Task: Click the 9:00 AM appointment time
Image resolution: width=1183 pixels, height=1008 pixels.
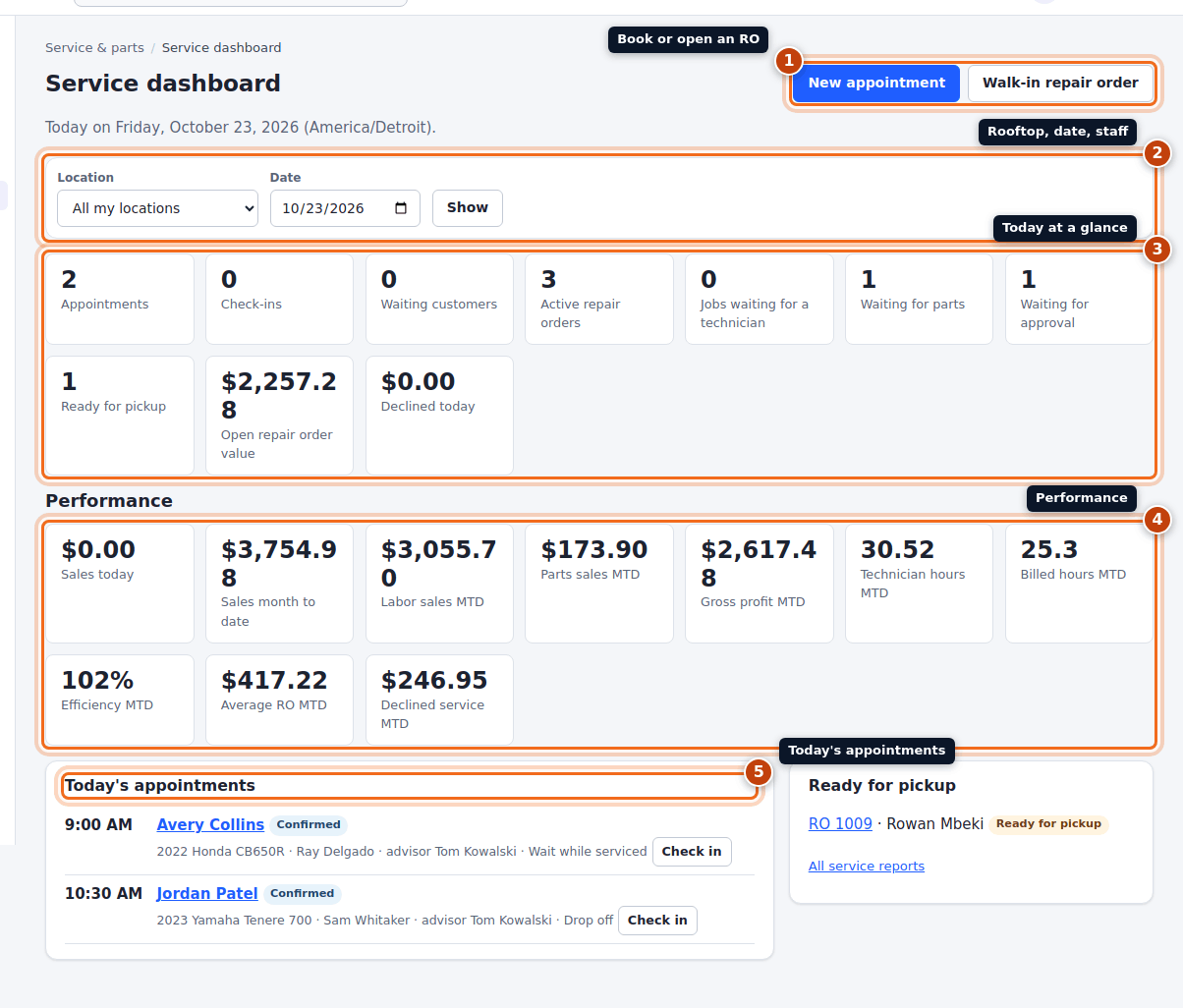Action: click(x=98, y=824)
